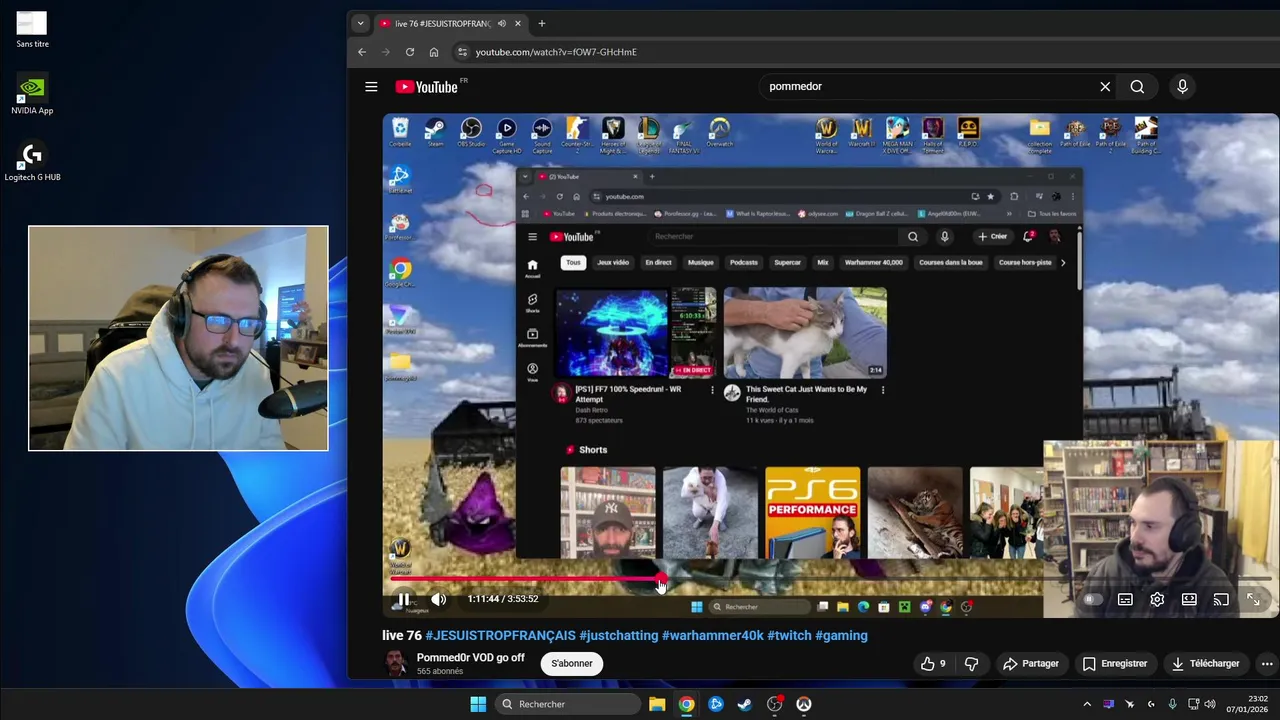
Task: Close the live 76 tab
Action: point(518,23)
